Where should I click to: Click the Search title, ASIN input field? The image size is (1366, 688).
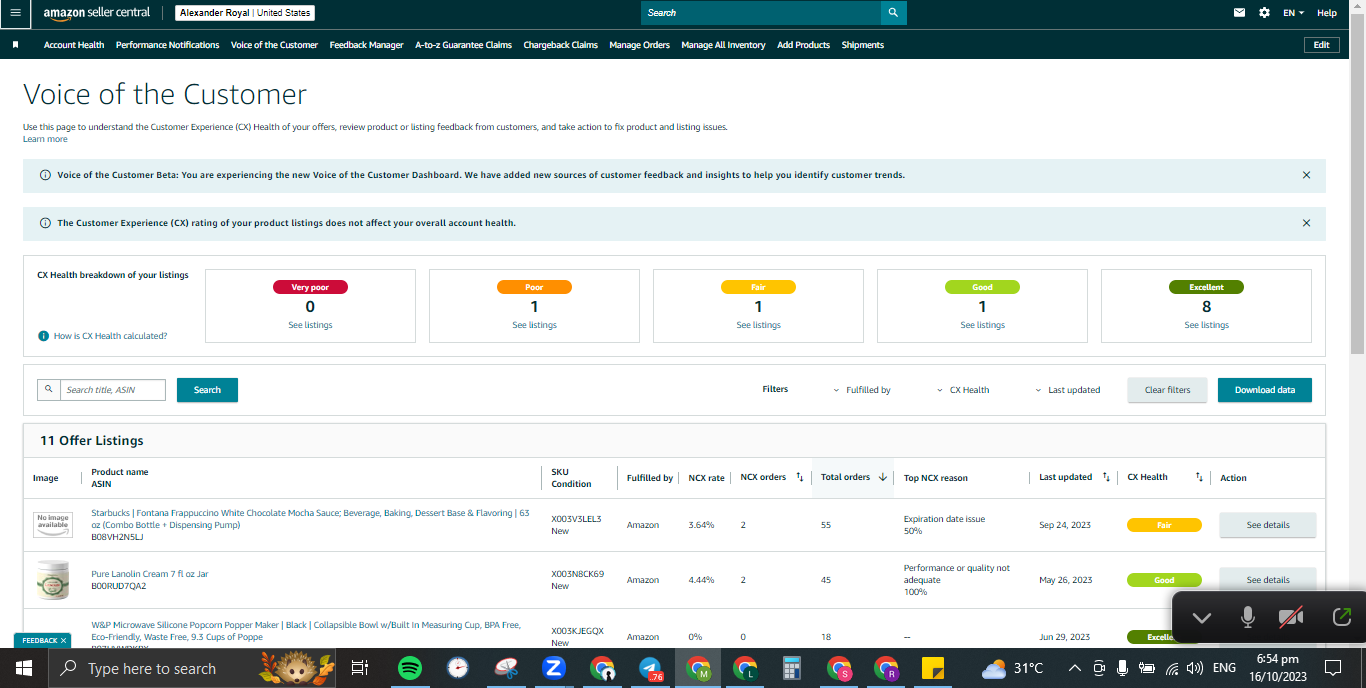(112, 389)
